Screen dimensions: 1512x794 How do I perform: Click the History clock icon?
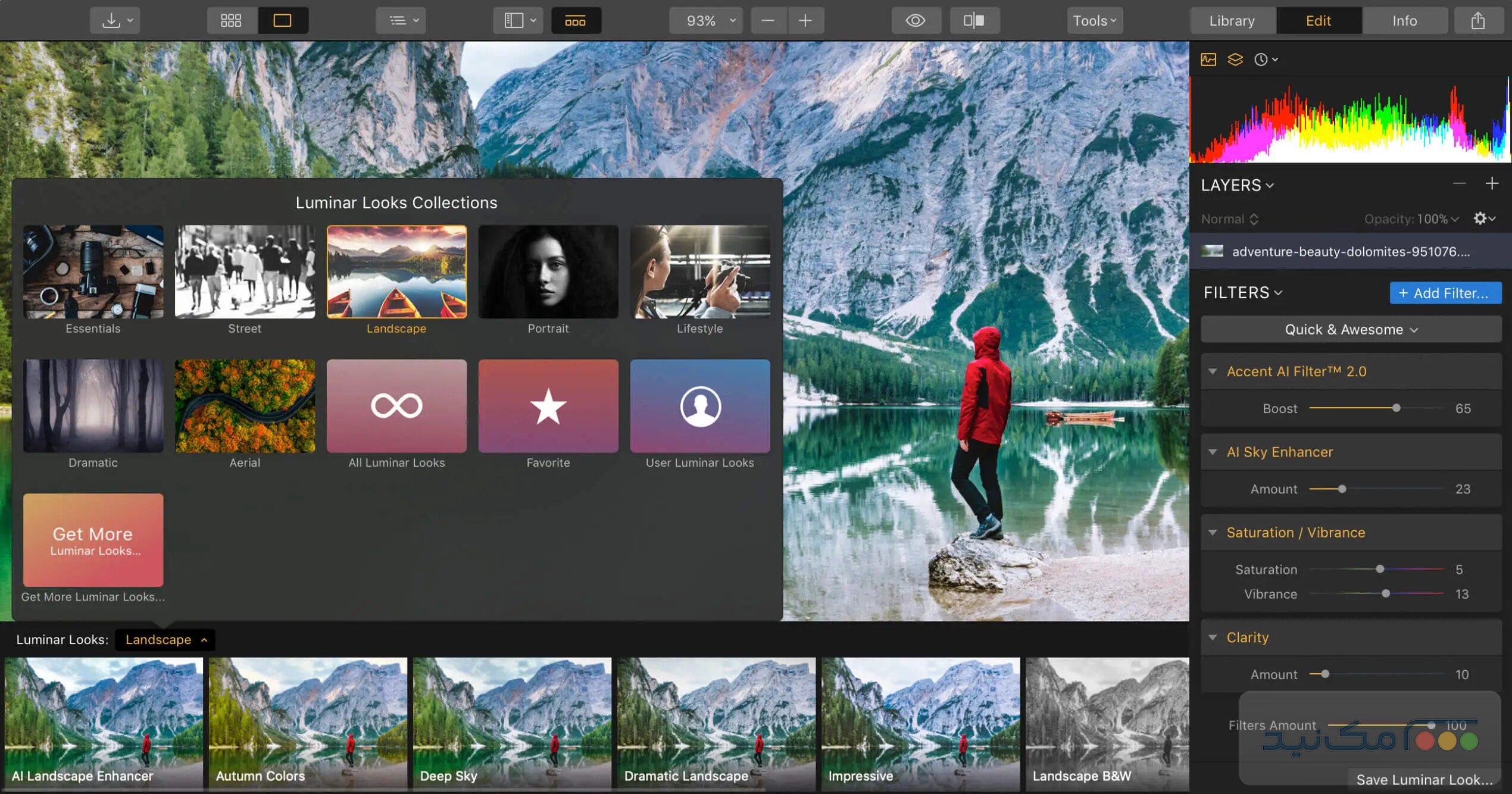1261,59
